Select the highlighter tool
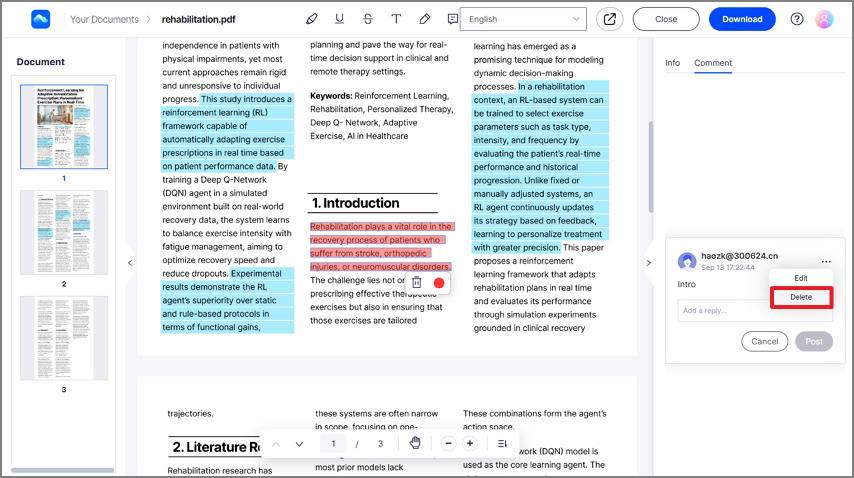The image size is (854, 478). coord(312,19)
